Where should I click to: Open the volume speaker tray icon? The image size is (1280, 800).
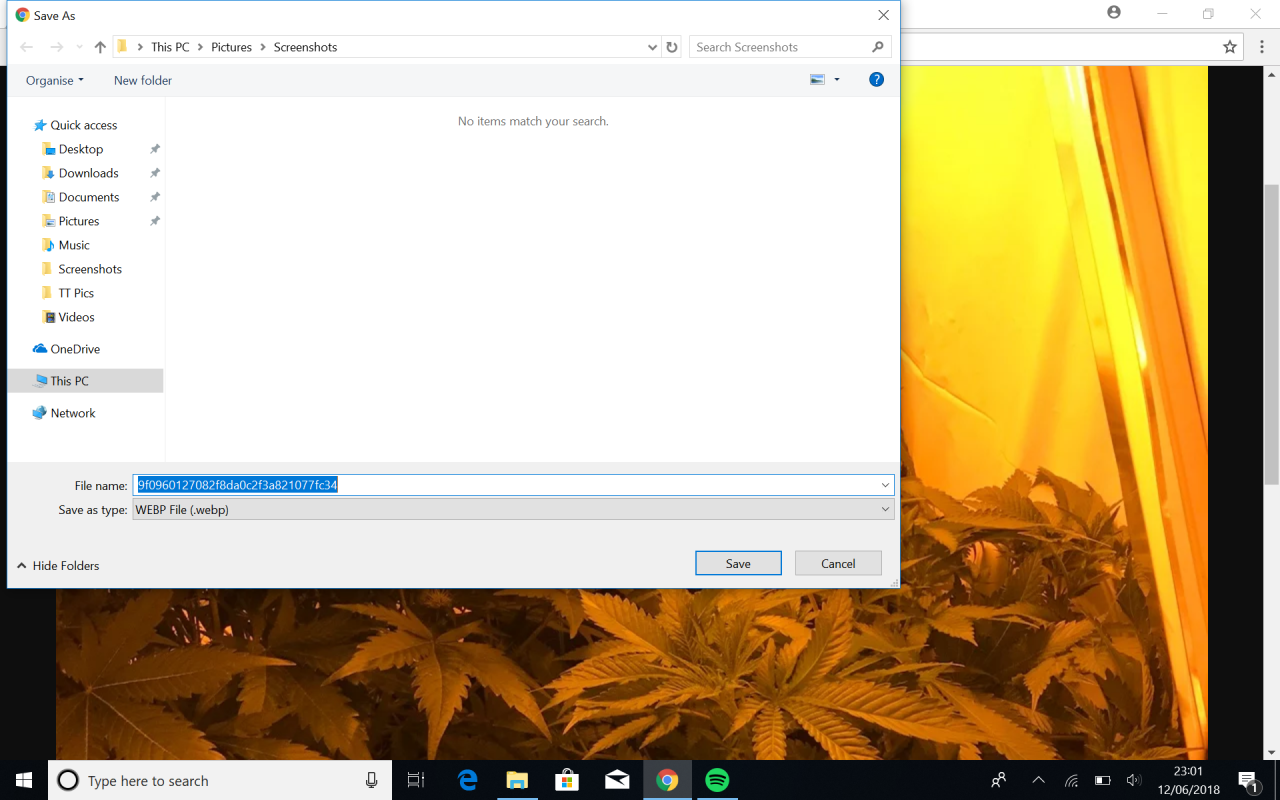tap(1133, 780)
